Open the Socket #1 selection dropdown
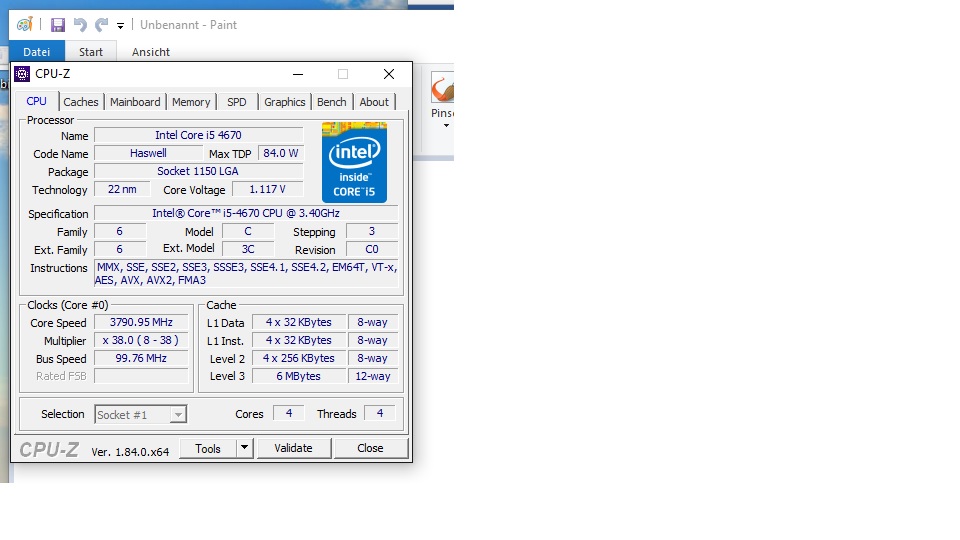This screenshot has height=540, width=960. 141,414
